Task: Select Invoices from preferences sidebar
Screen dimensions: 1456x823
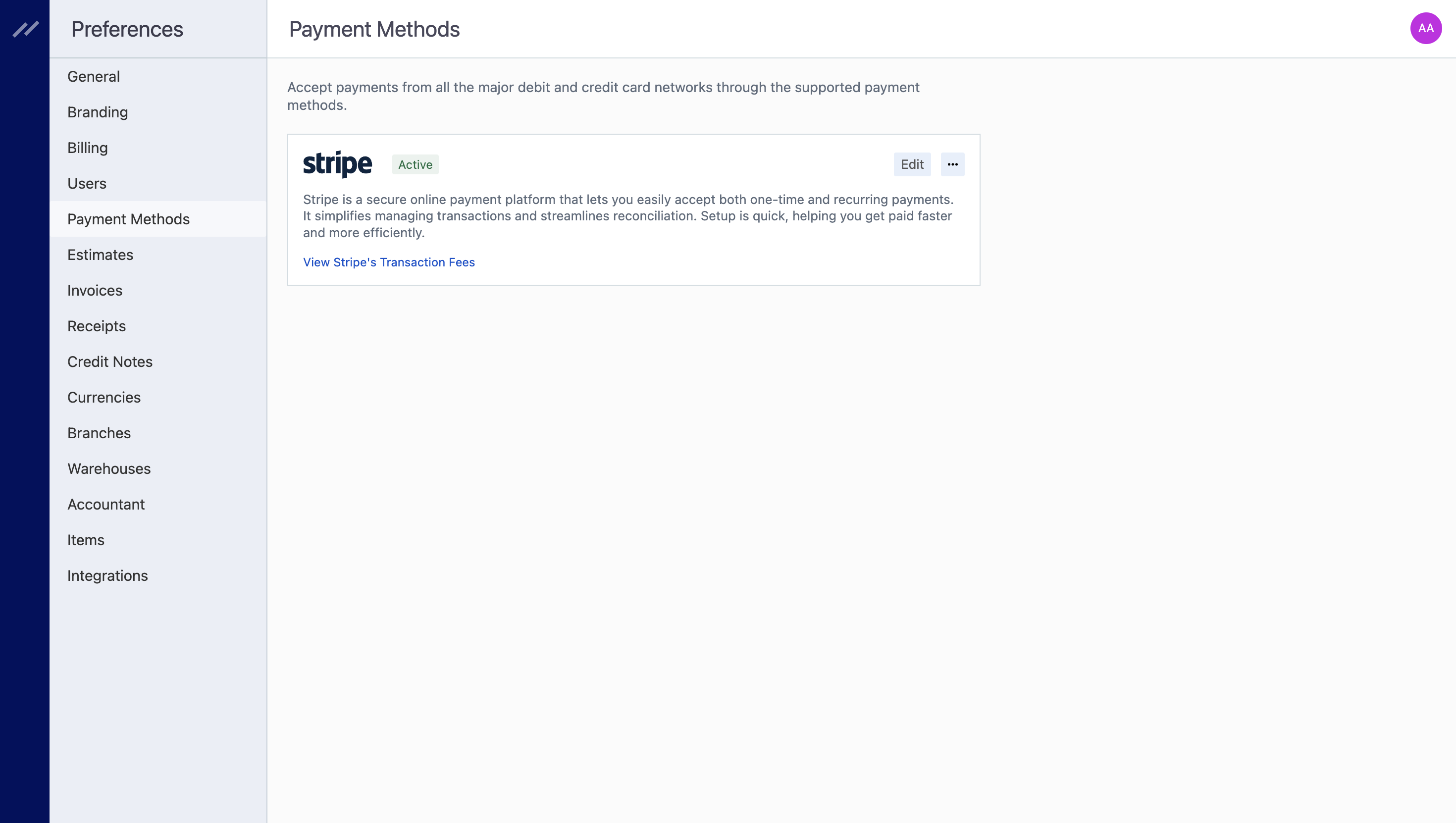Action: pos(94,290)
